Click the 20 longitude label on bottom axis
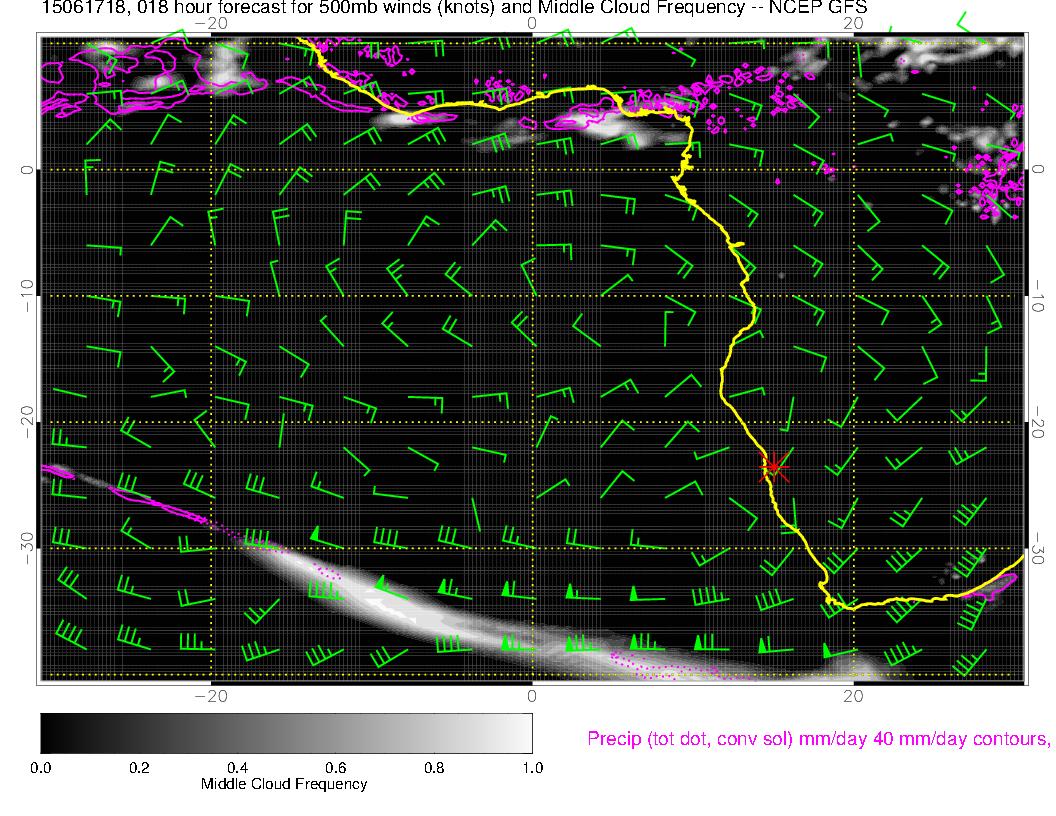Viewport: 1056px width, 816px height. [x=853, y=695]
